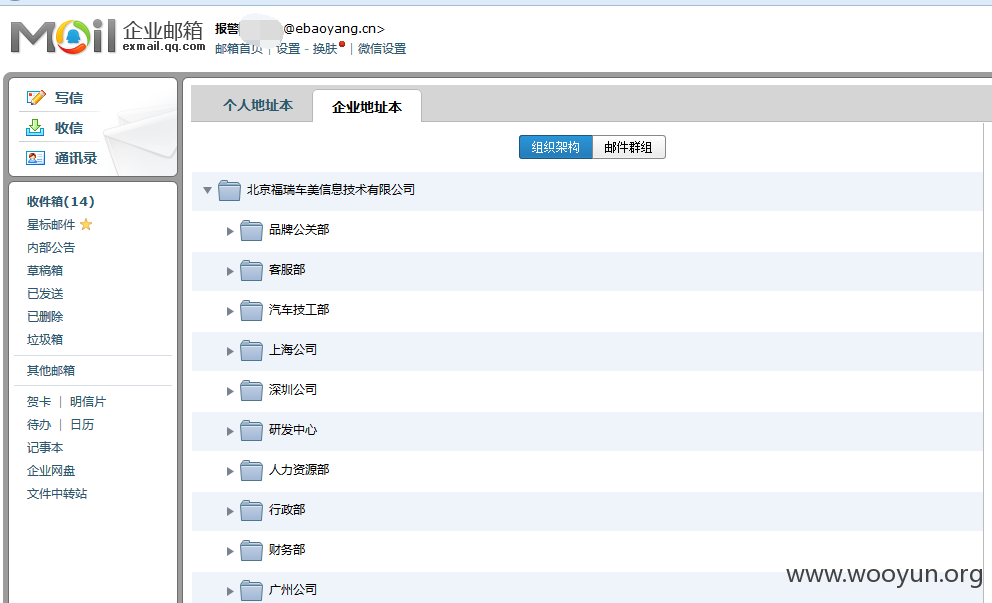Click the 行政部 folder icon
Image resolution: width=992 pixels, height=603 pixels.
[x=251, y=510]
